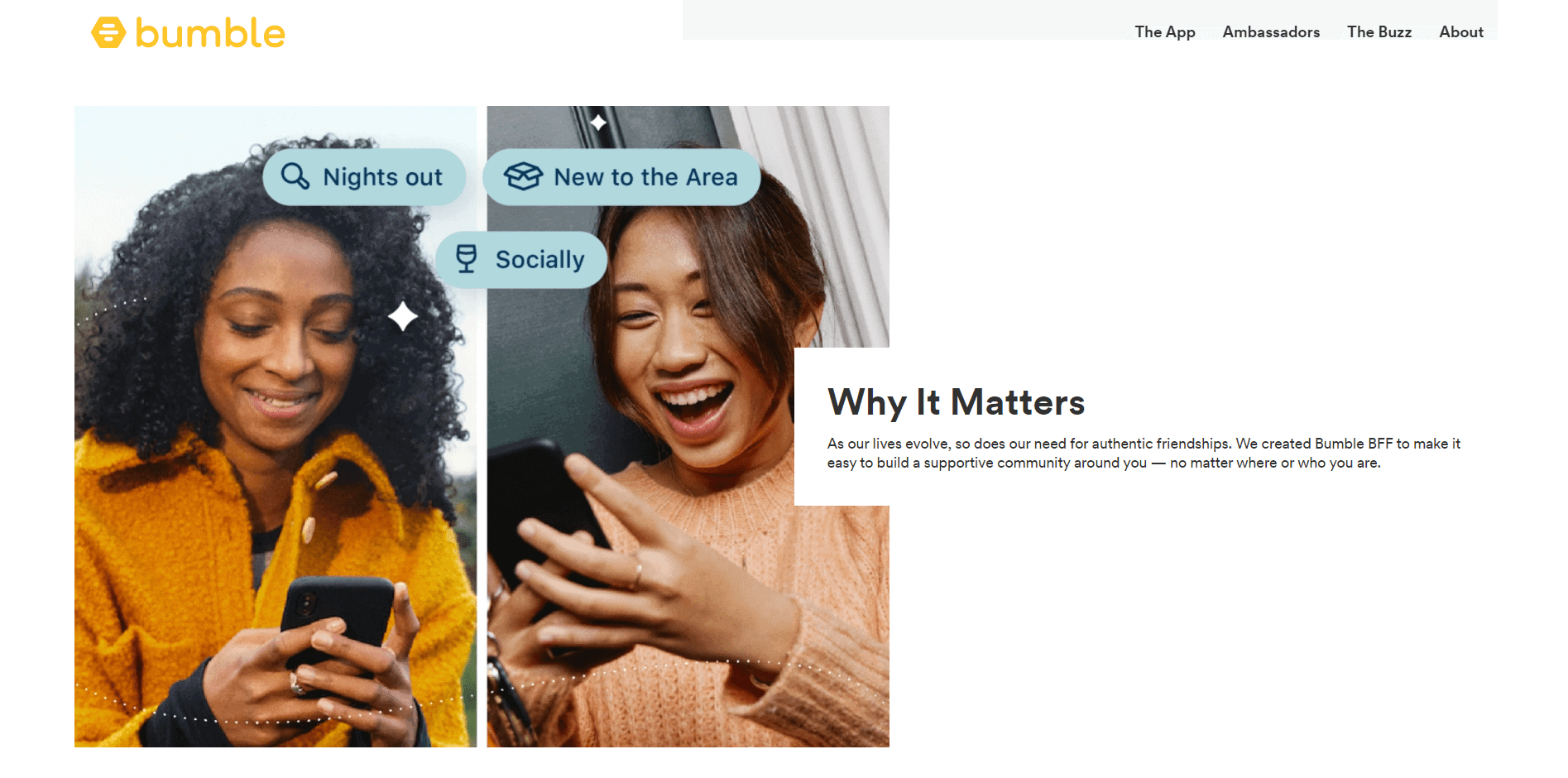Click the white sparkle near the woman's curly hair

click(403, 315)
